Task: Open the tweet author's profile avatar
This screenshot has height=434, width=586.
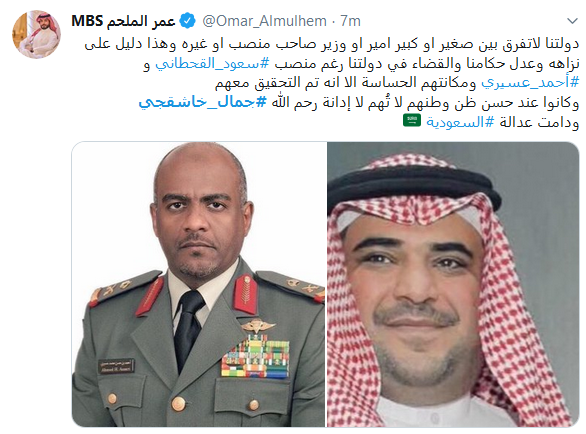Action: (x=36, y=34)
